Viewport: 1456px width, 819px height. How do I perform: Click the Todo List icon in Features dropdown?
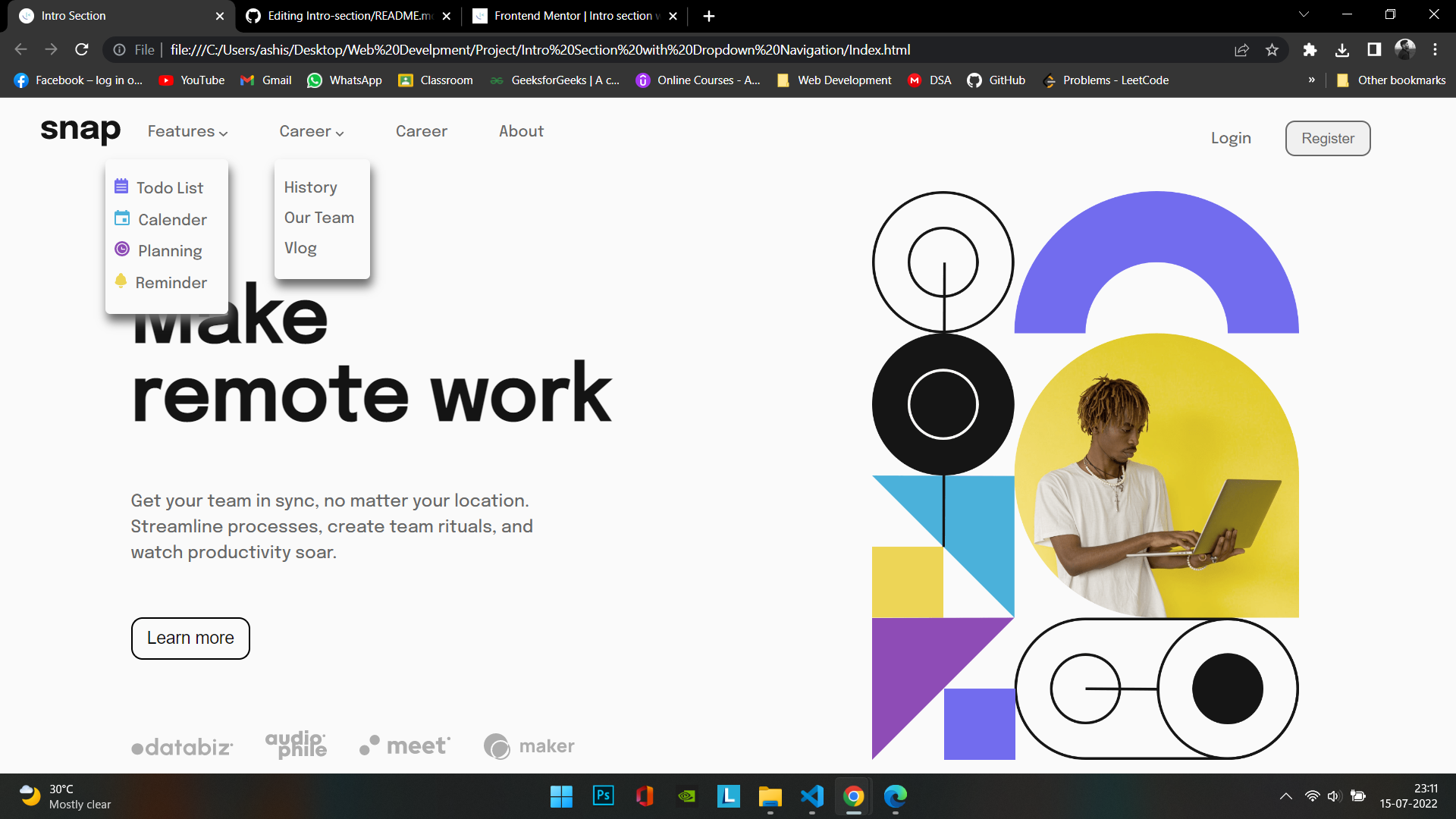[x=121, y=187]
